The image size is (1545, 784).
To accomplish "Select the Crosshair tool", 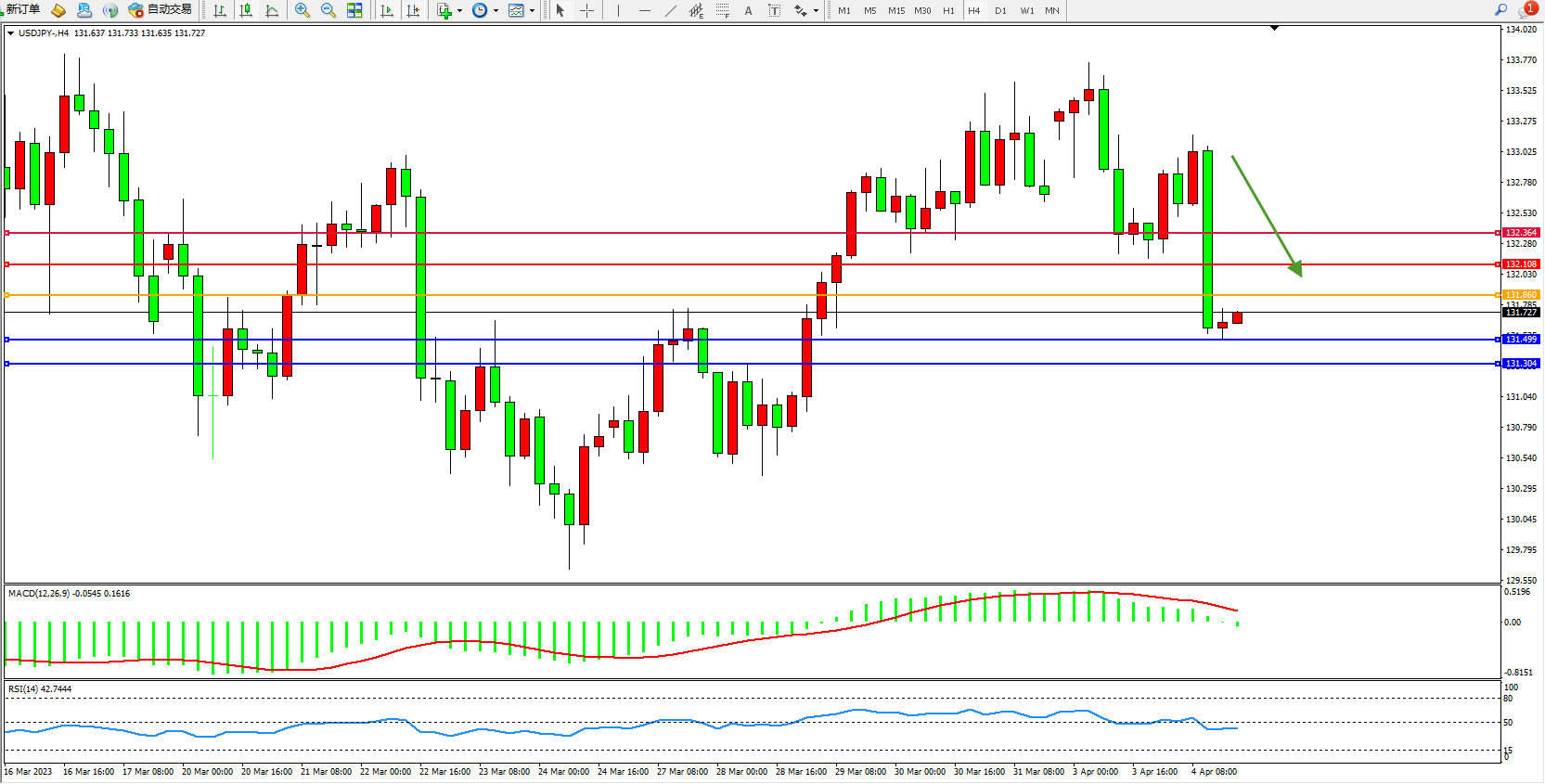I will 586,10.
